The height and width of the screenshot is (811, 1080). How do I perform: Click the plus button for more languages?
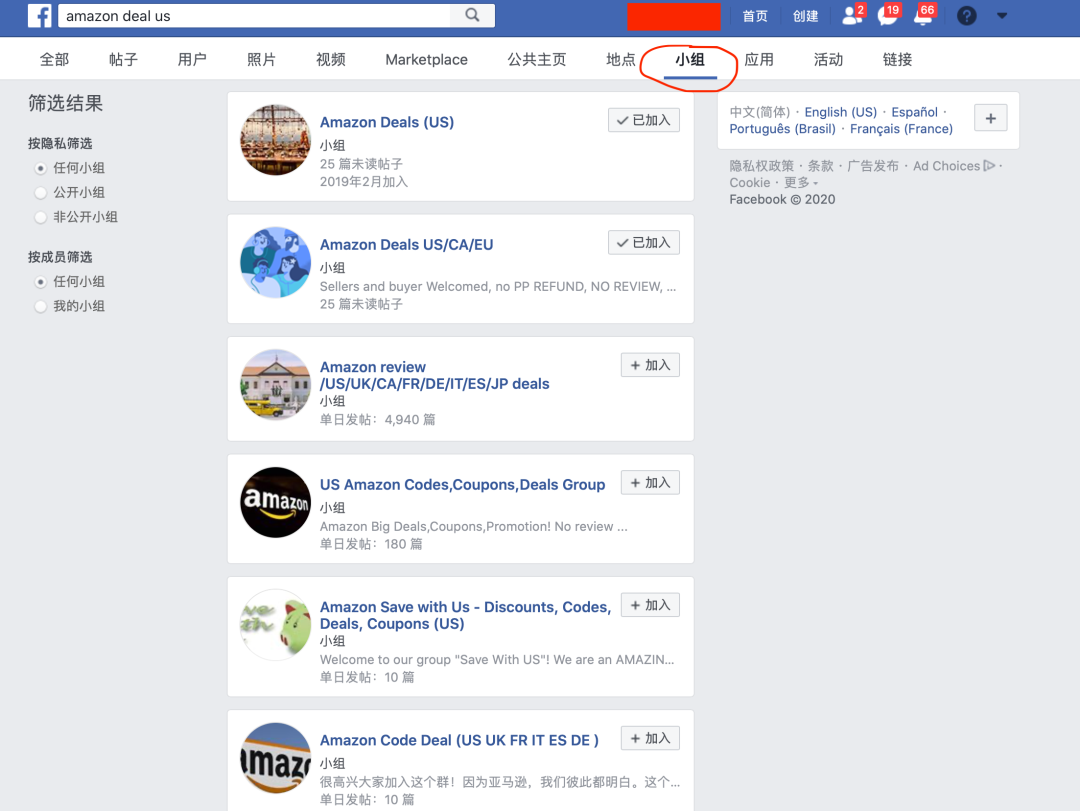pyautogui.click(x=990, y=119)
